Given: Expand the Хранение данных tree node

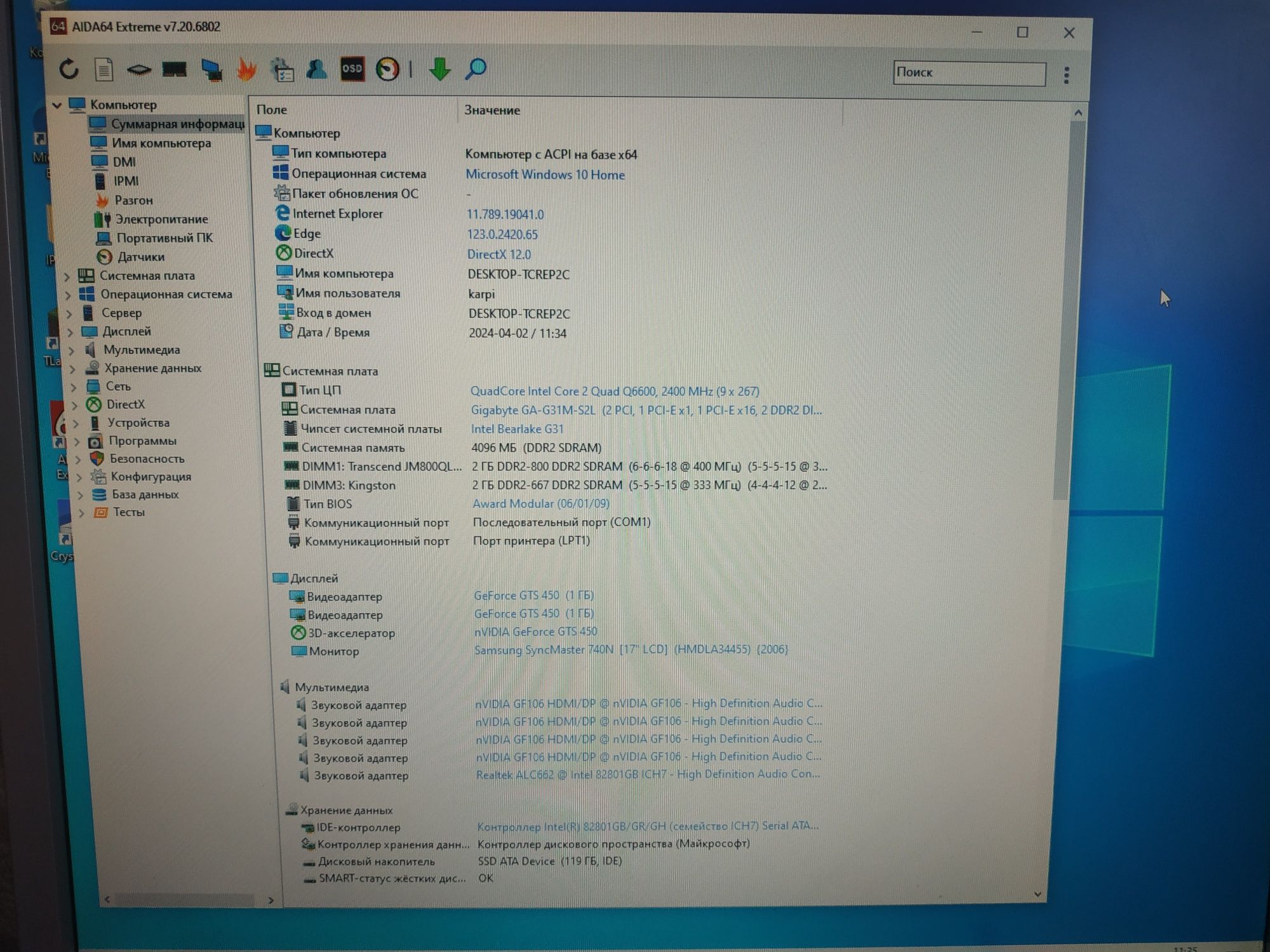Looking at the screenshot, I should tap(72, 369).
